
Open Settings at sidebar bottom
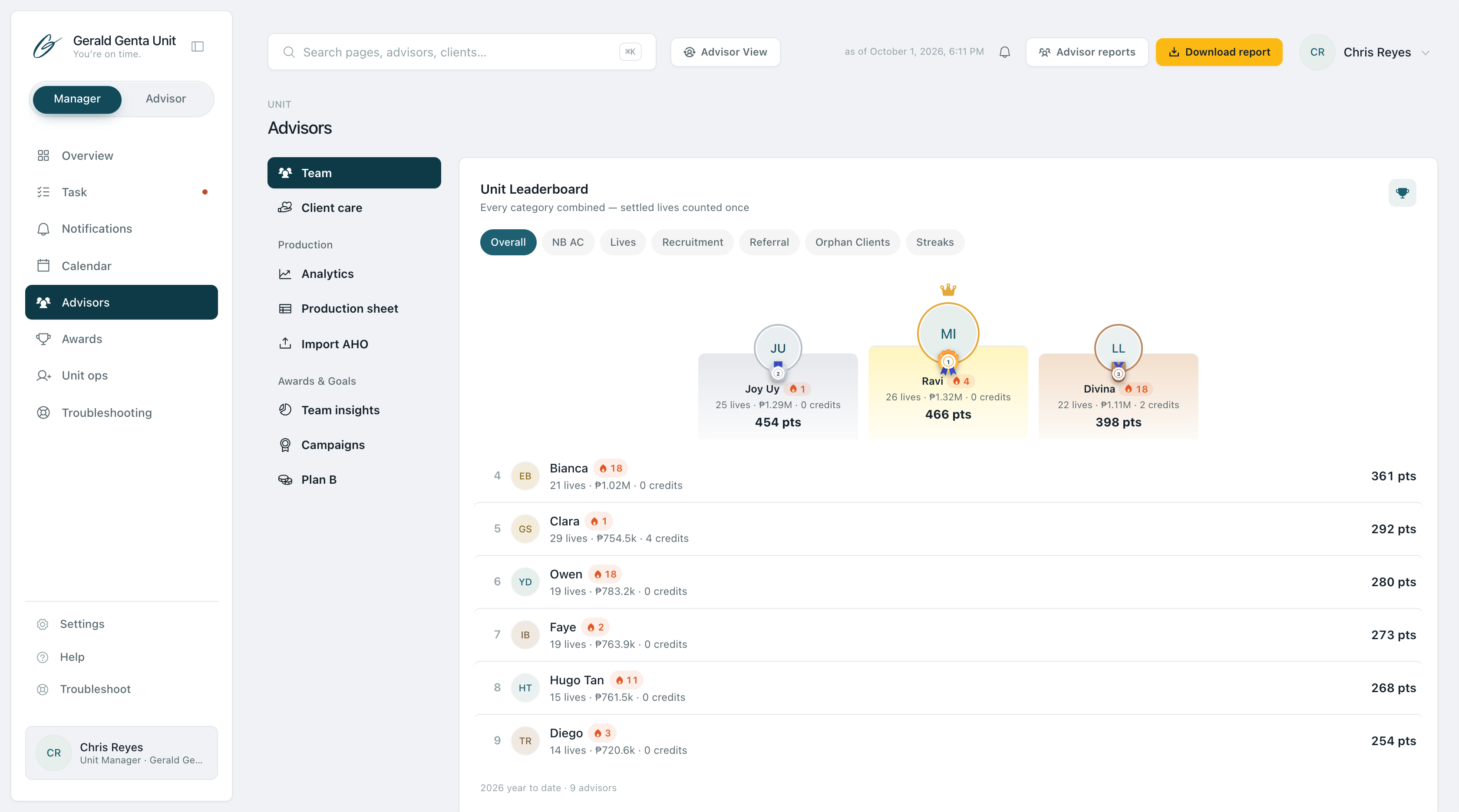click(x=121, y=624)
